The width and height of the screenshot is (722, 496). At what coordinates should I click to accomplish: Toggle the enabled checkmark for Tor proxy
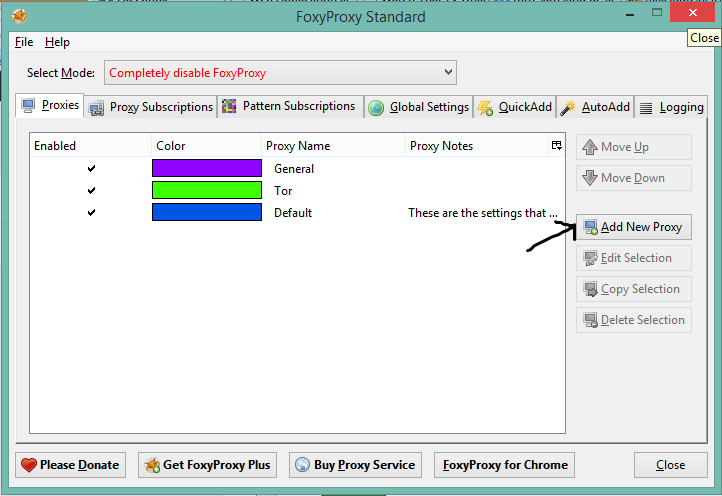pyautogui.click(x=91, y=190)
